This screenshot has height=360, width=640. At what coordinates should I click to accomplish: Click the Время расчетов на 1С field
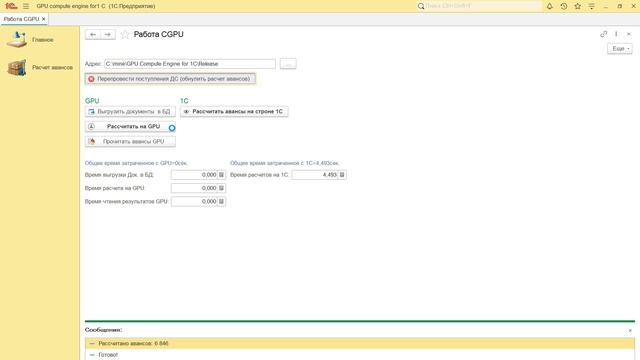point(315,175)
